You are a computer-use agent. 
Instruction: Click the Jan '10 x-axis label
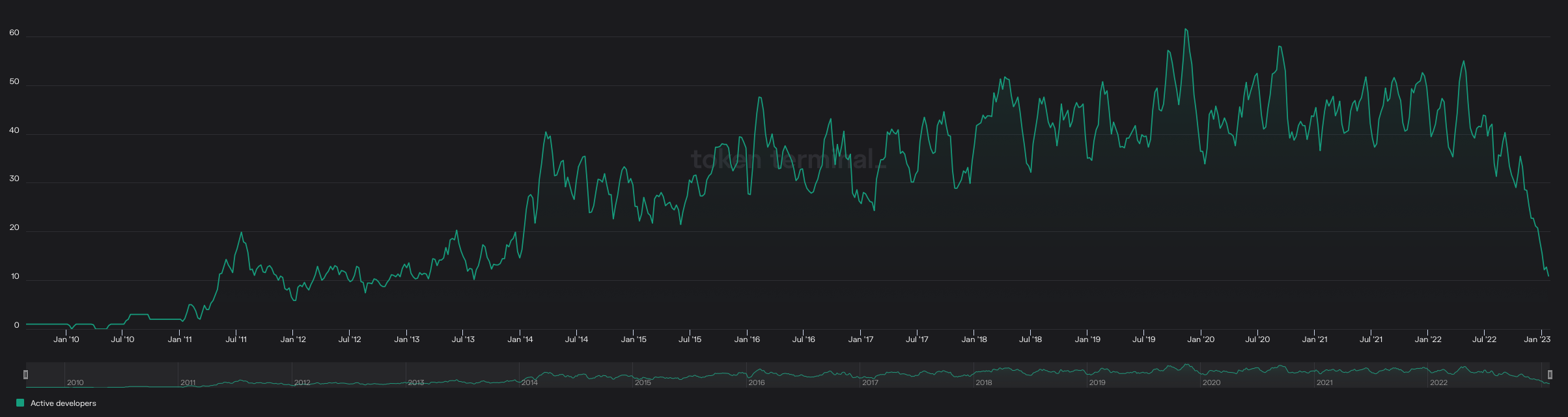tap(66, 339)
